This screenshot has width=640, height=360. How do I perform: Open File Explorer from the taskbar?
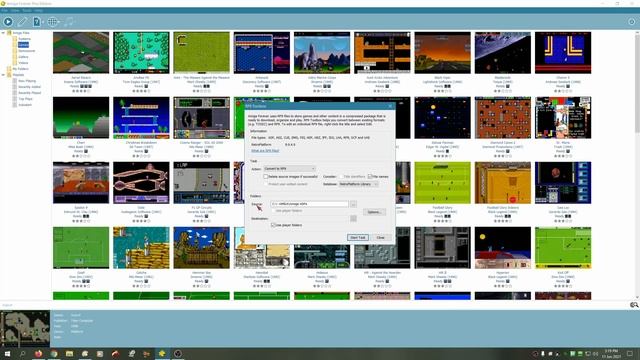point(69,353)
